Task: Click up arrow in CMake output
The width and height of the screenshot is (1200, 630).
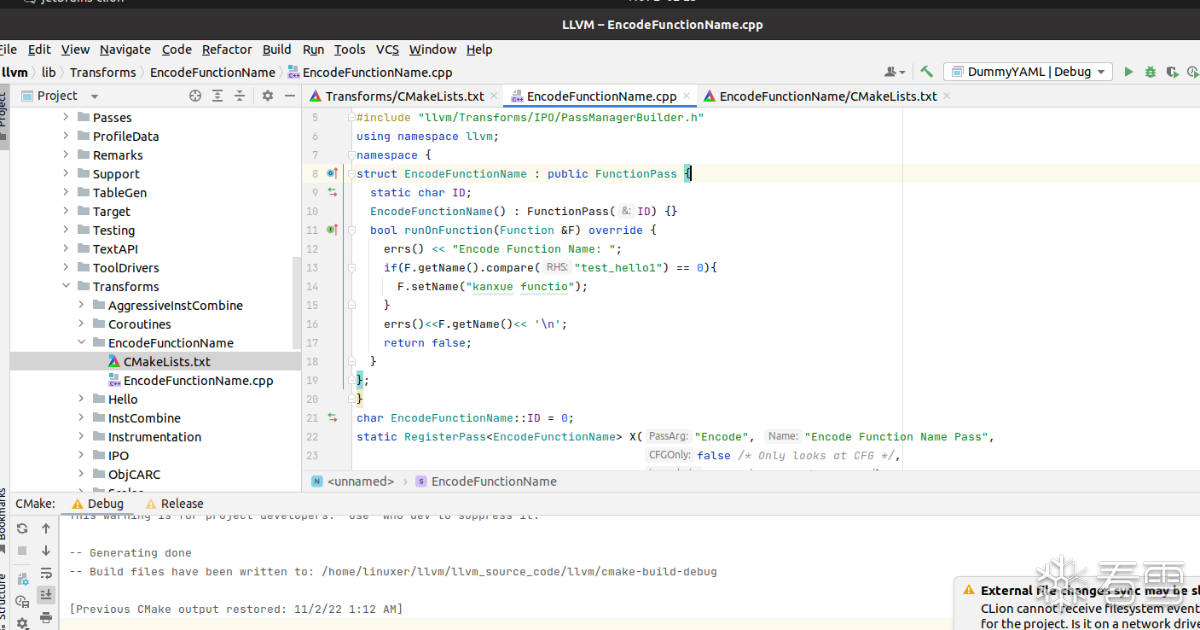Action: (x=46, y=528)
